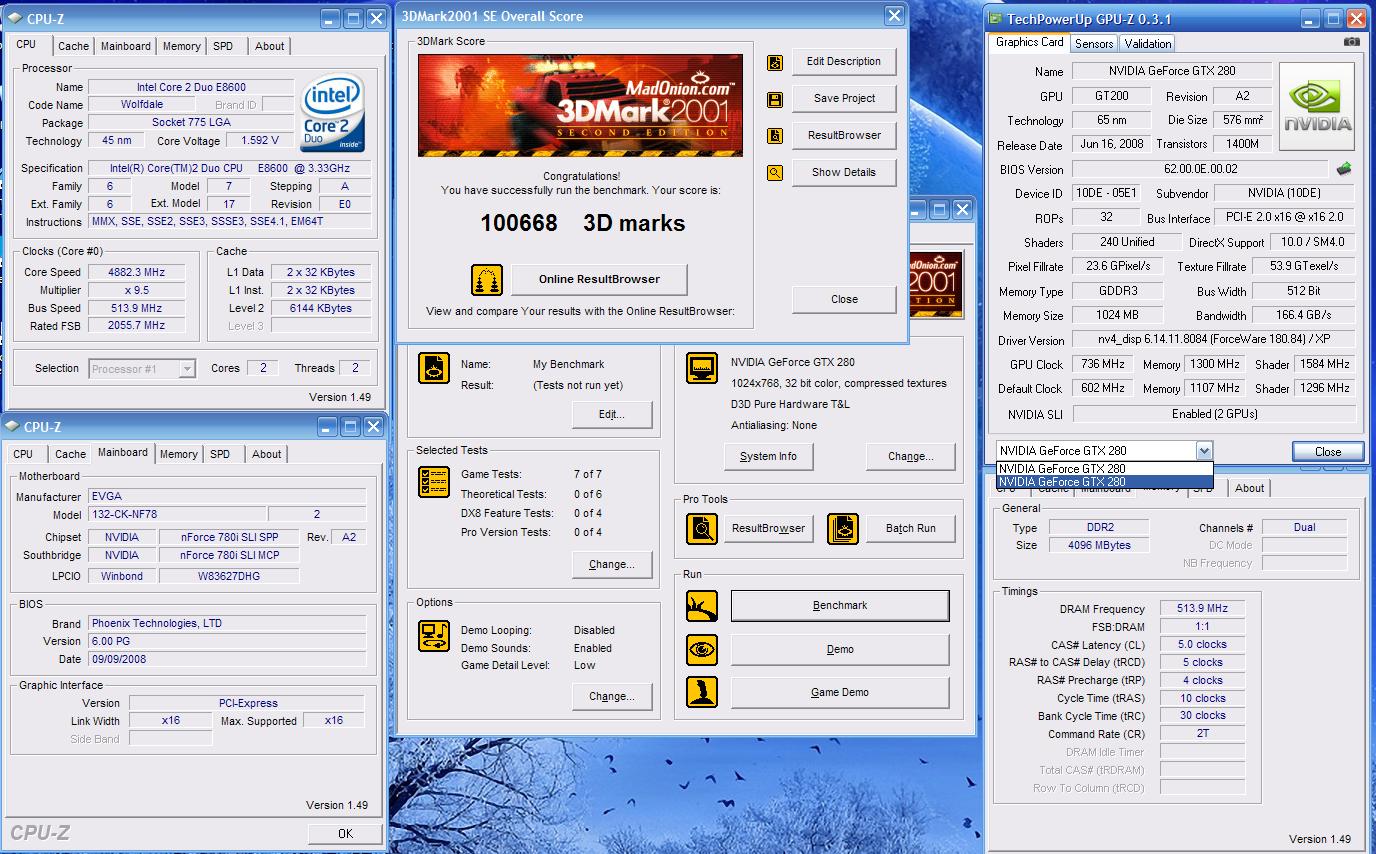This screenshot has height=854, width=1376.
Task: Click the Edit Description button
Action: [844, 62]
